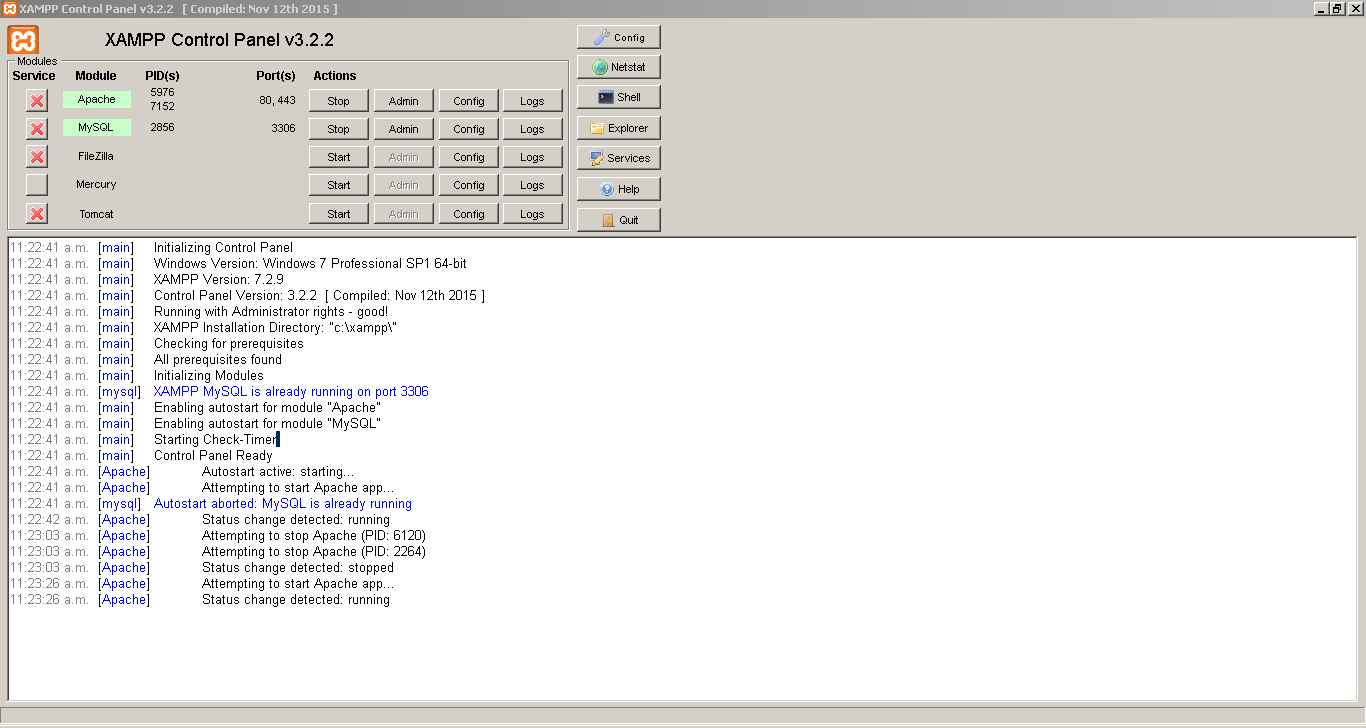Open Tomcat Logs menu

point(532,214)
